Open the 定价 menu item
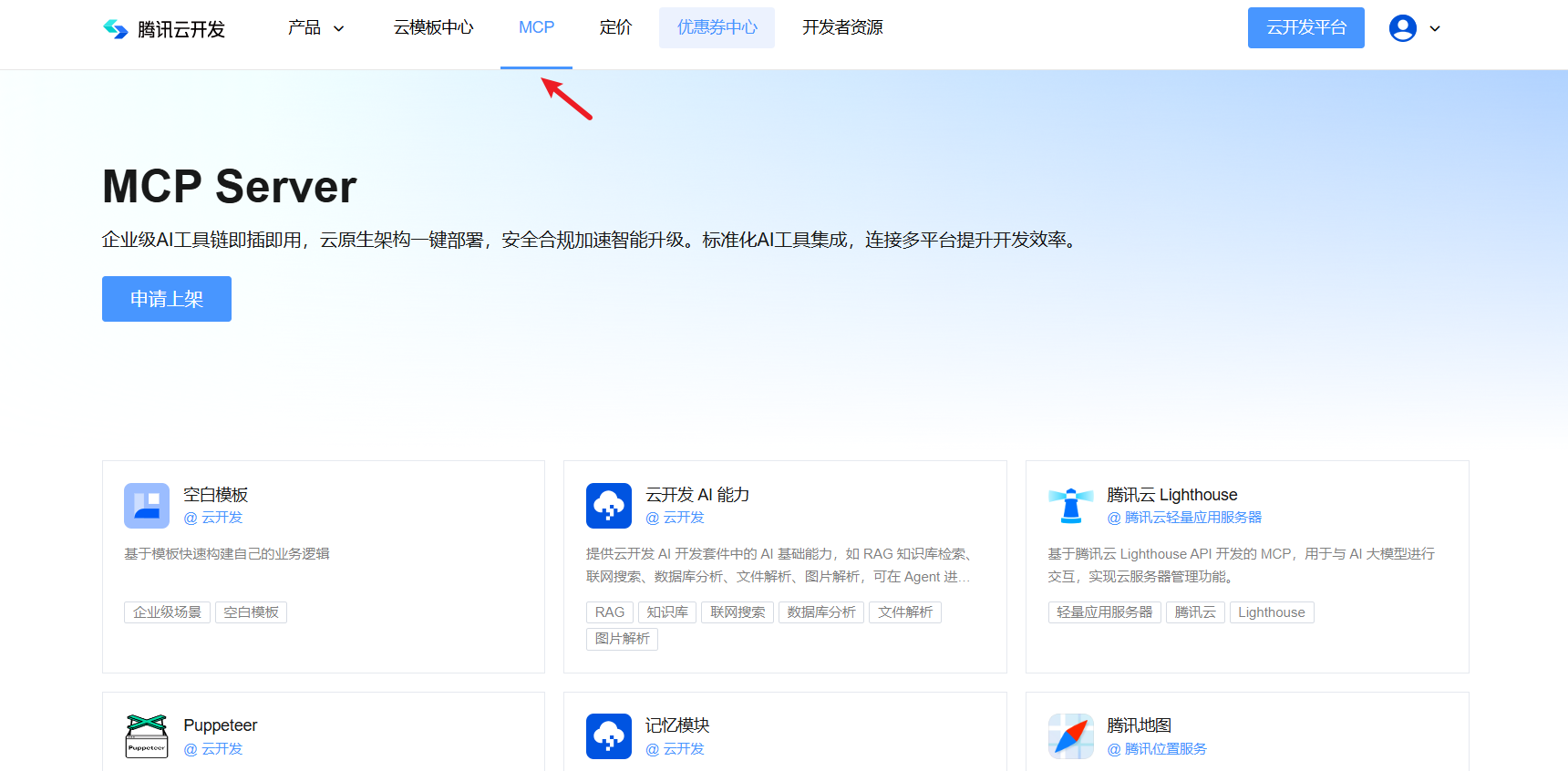 pyautogui.click(x=615, y=28)
